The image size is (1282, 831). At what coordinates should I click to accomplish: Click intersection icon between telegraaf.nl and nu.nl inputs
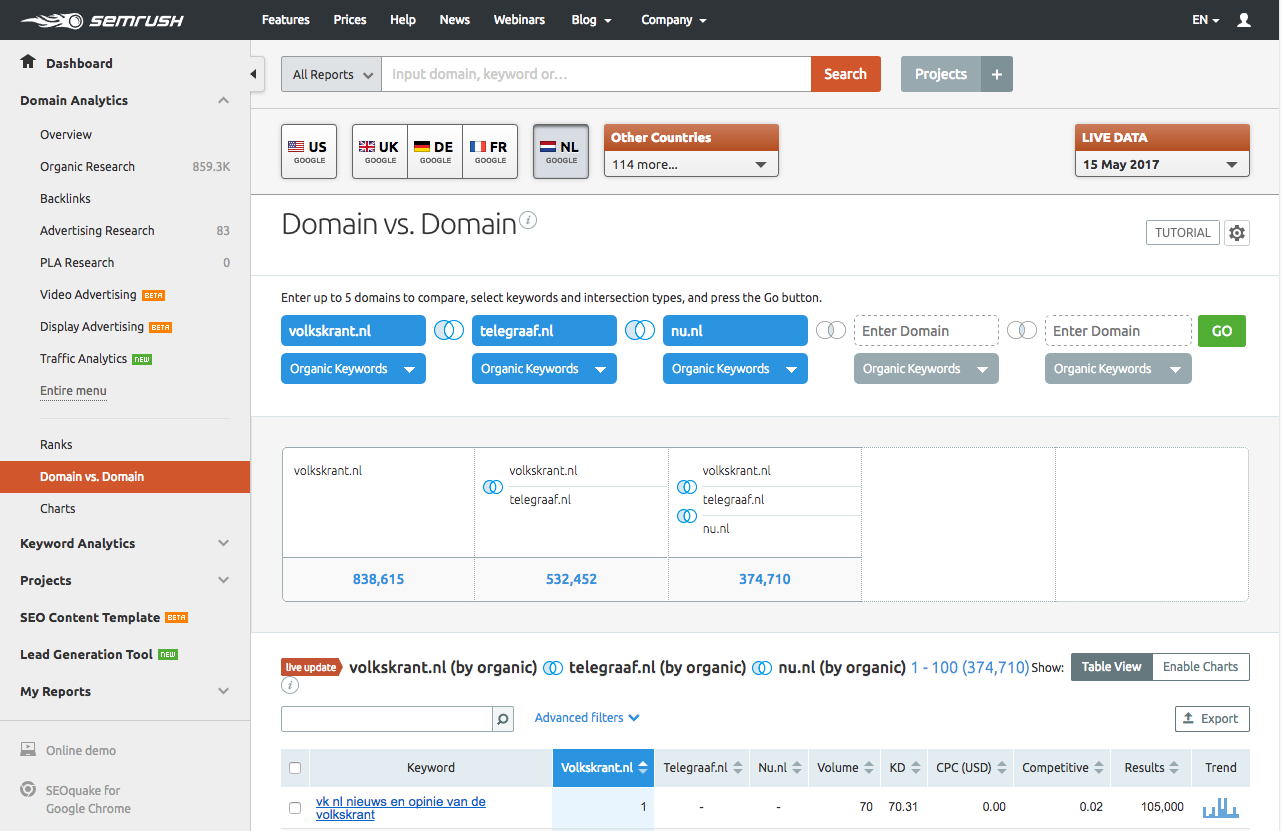click(x=640, y=330)
